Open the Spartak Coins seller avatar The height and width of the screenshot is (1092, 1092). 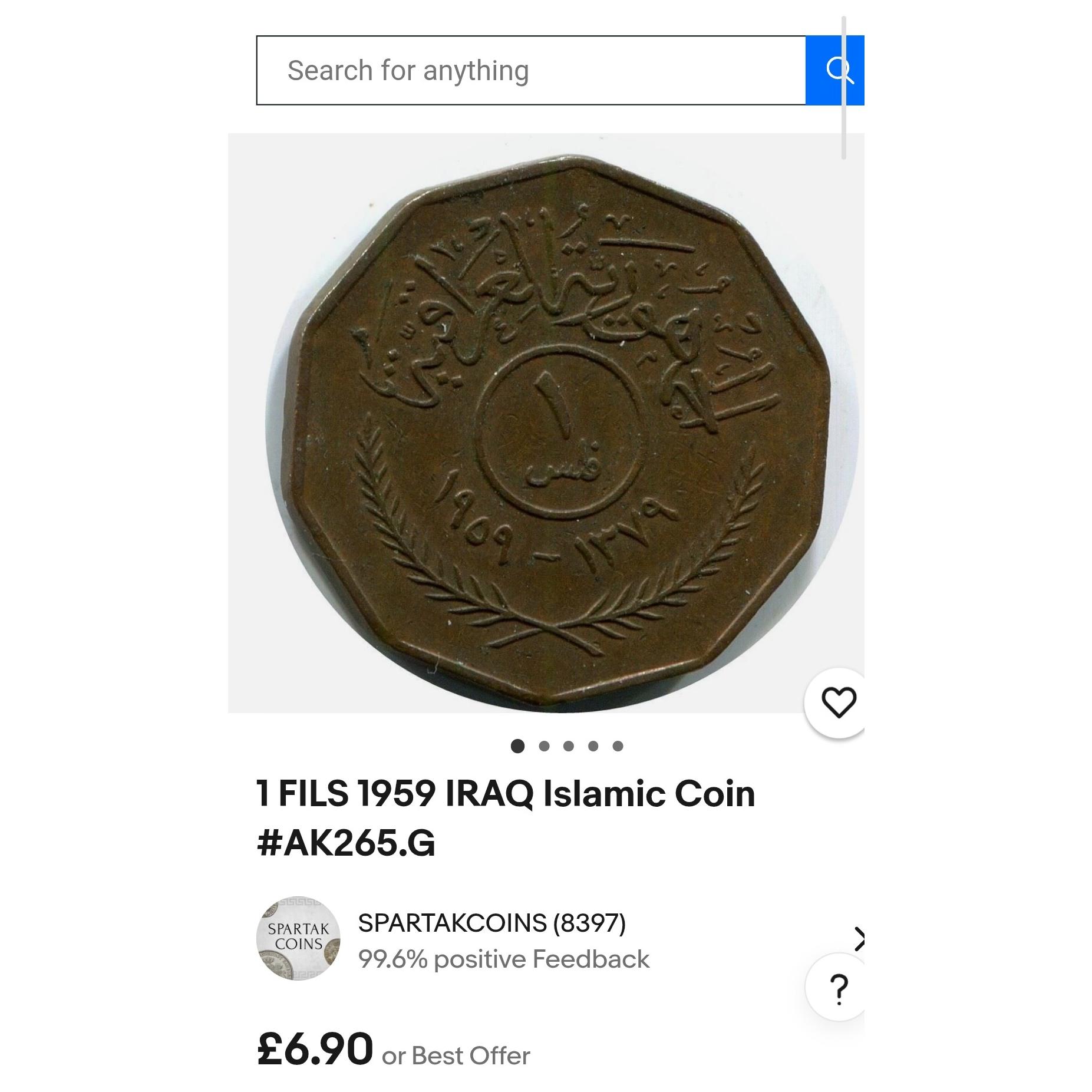coord(298,938)
